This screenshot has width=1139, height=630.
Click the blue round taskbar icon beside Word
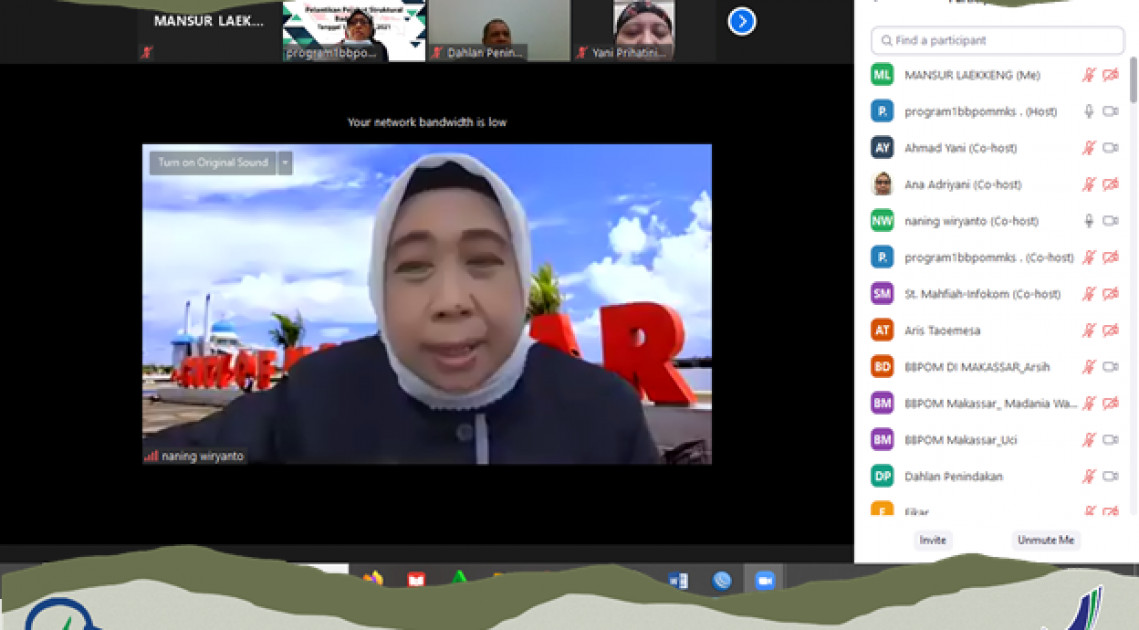(721, 580)
